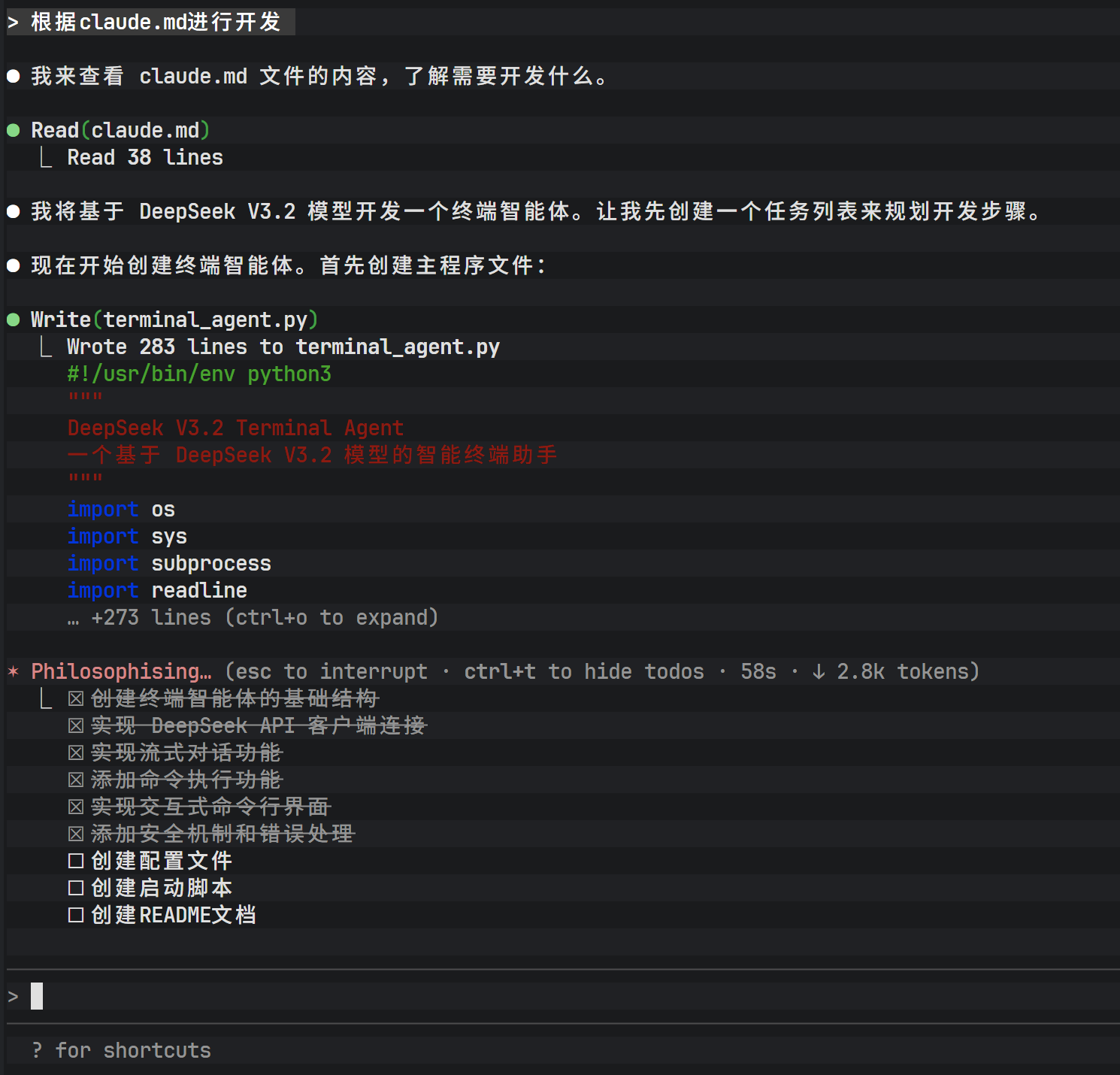Image resolution: width=1120 pixels, height=1075 pixels.
Task: Click the white bullet before 我来查看 message
Action: (x=13, y=76)
